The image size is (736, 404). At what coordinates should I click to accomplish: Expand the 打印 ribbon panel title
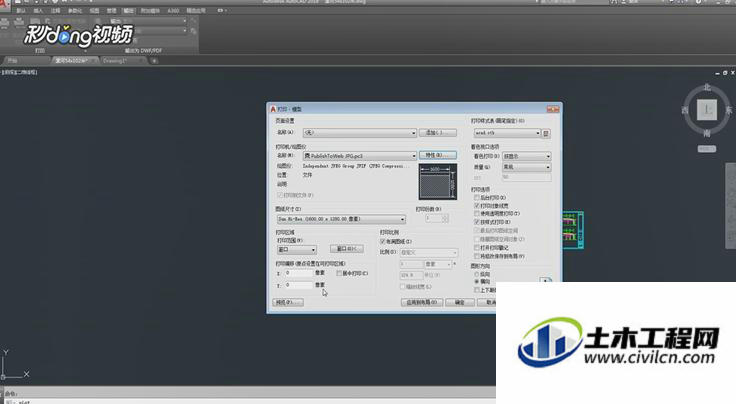click(x=40, y=50)
